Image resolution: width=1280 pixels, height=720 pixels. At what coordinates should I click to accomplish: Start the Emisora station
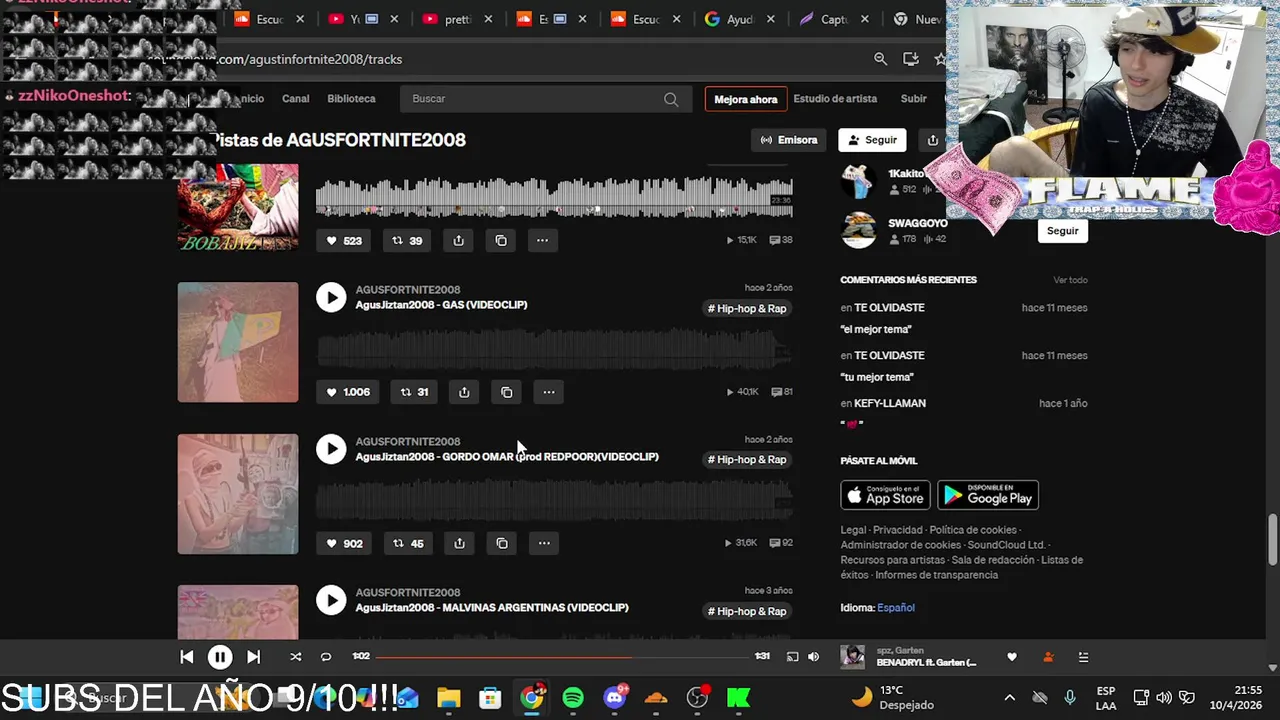click(789, 140)
